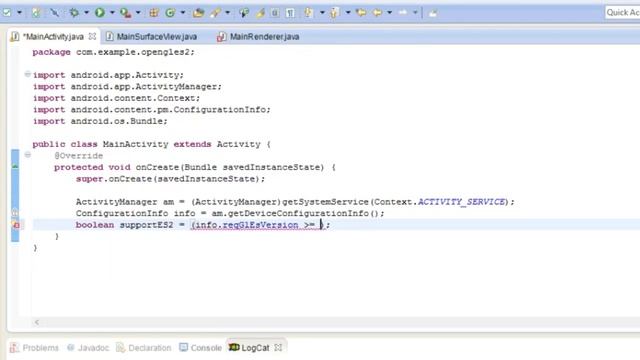Click the editor horizontal scrollbar left arrow
Screen dimensions: 640x360
[37, 322]
